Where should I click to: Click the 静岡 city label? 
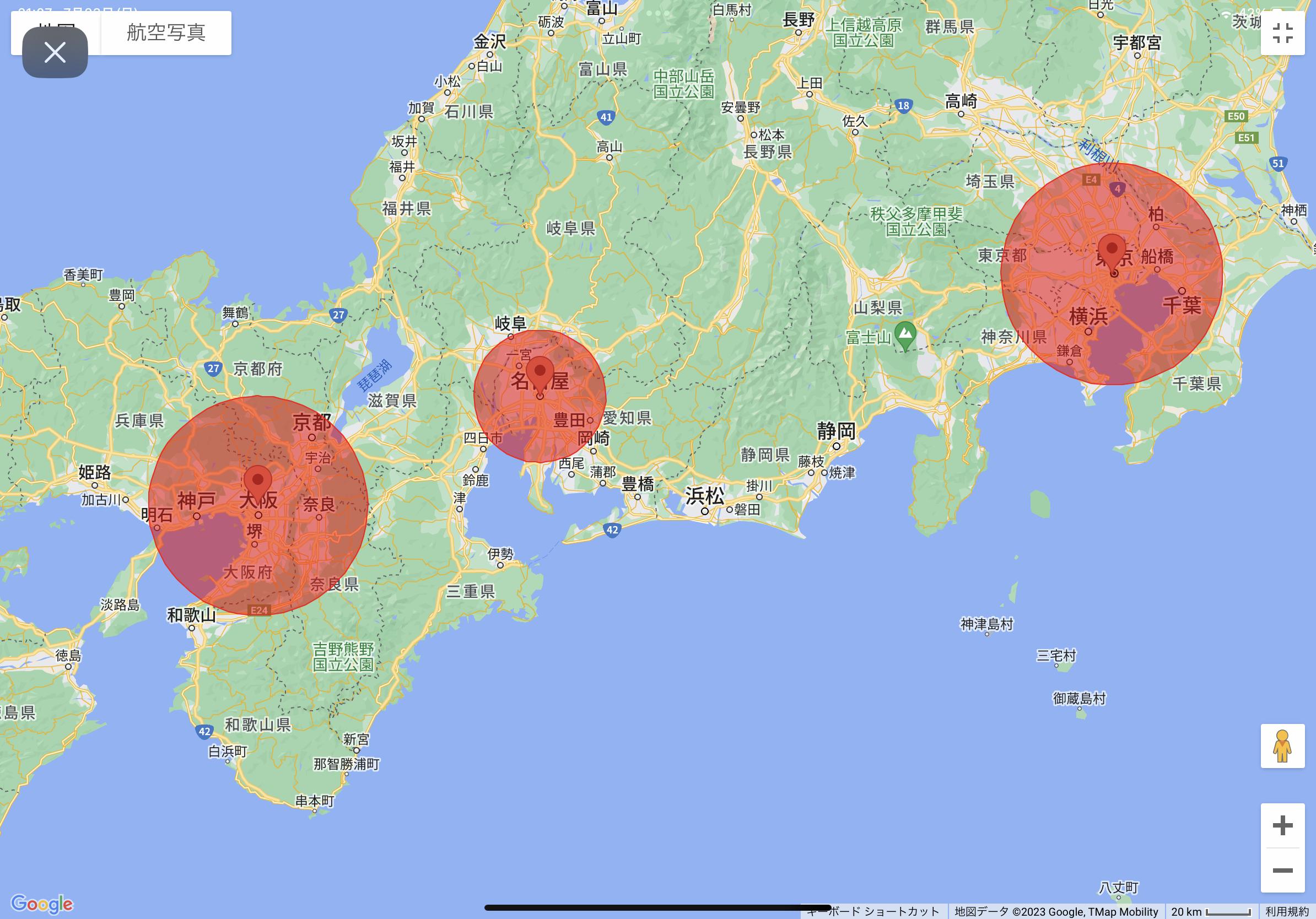(x=837, y=431)
